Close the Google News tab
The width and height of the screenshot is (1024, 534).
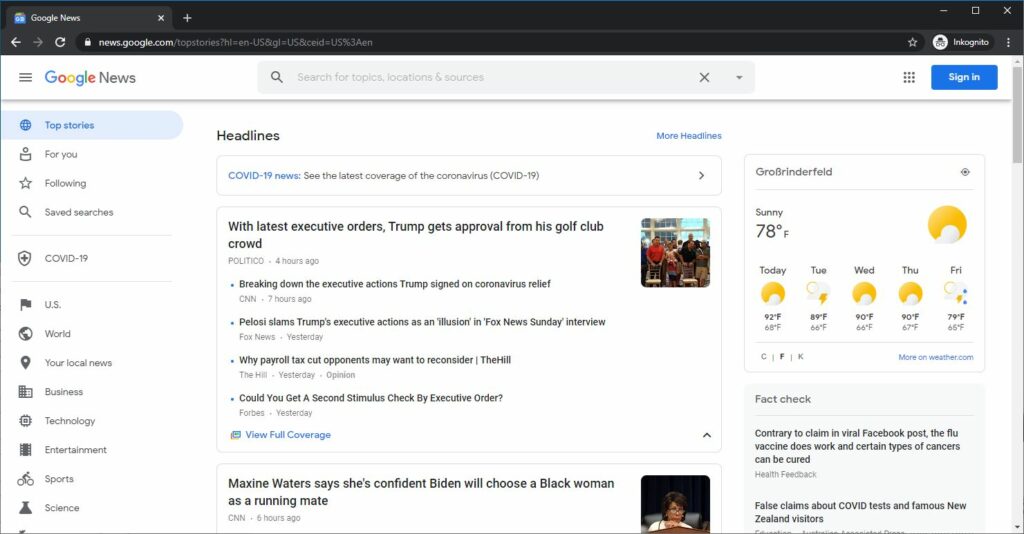161,18
